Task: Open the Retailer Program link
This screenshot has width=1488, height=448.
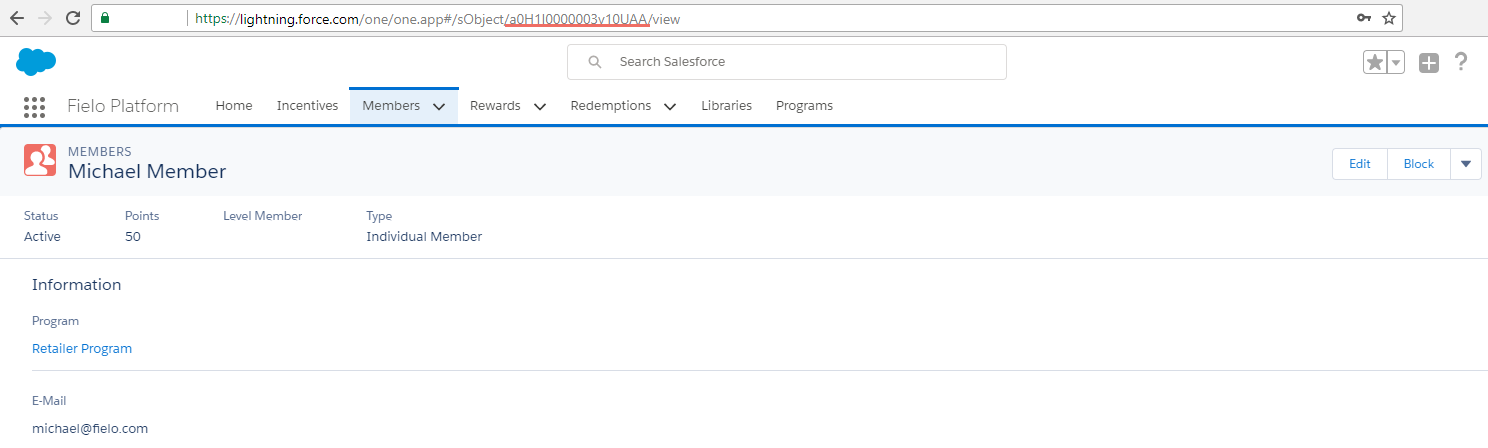Action: 82,349
